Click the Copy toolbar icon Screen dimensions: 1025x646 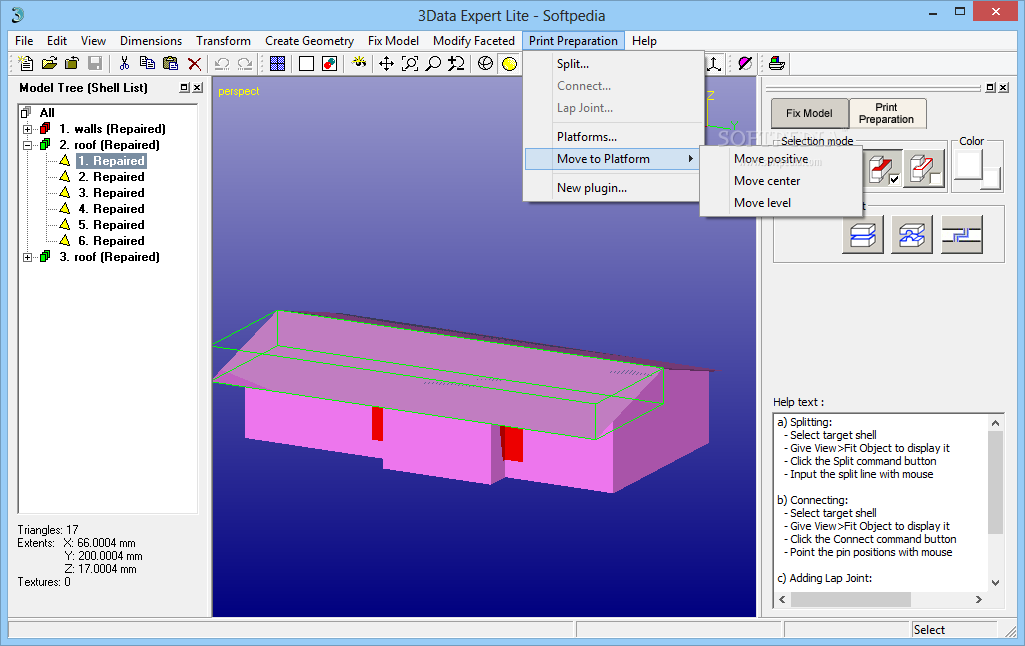click(x=148, y=63)
